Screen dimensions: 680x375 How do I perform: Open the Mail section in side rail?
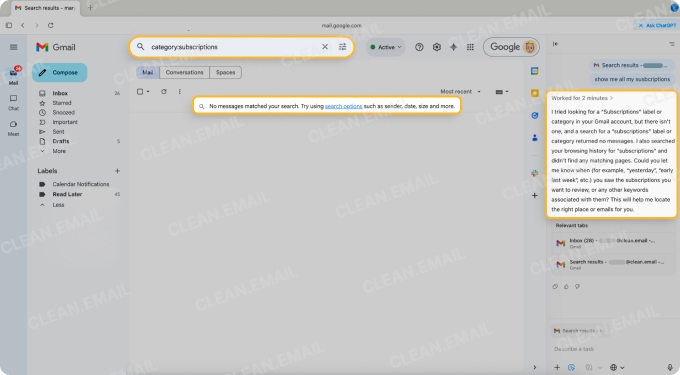point(13,76)
